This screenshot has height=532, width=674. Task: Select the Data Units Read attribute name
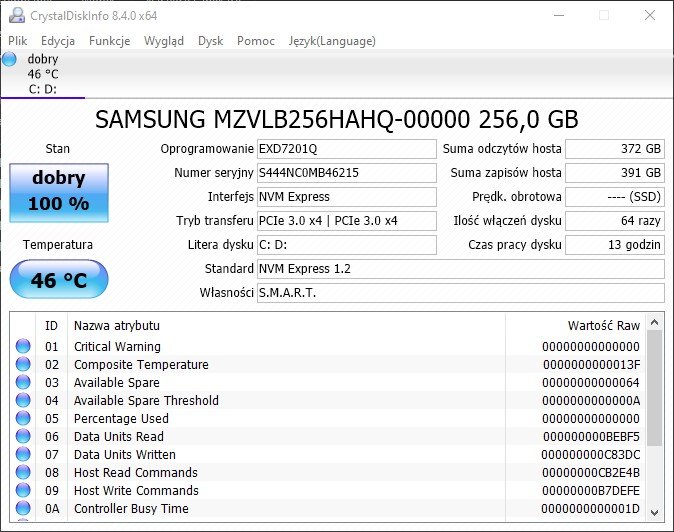pos(119,437)
